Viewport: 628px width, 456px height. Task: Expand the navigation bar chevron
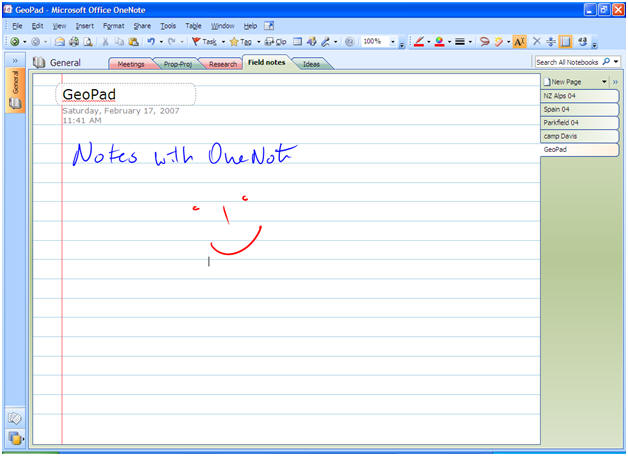[x=15, y=61]
